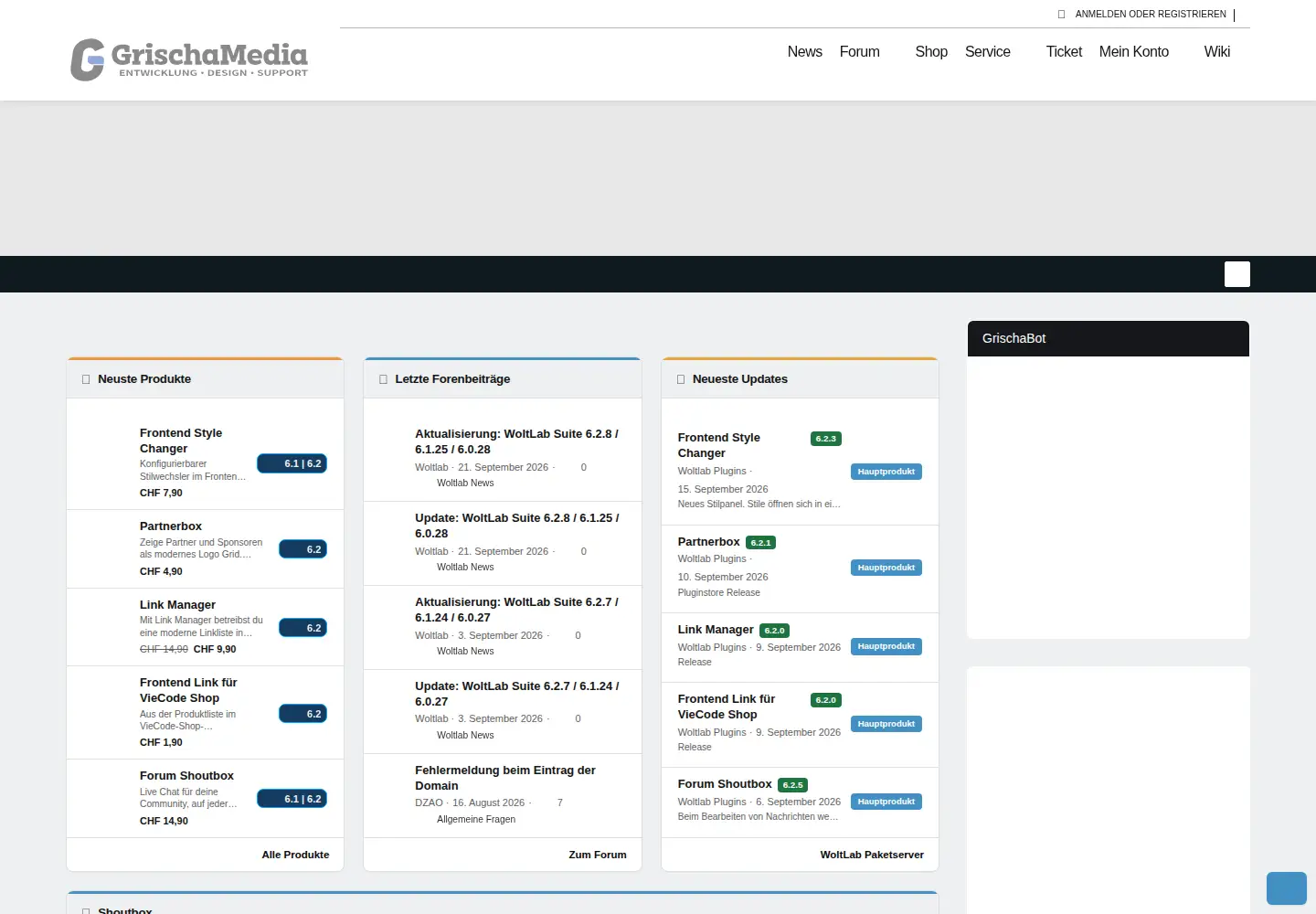Viewport: 1316px width, 914px height.
Task: Click Hauptprodukt badge of Partnerbox update
Action: point(886,568)
